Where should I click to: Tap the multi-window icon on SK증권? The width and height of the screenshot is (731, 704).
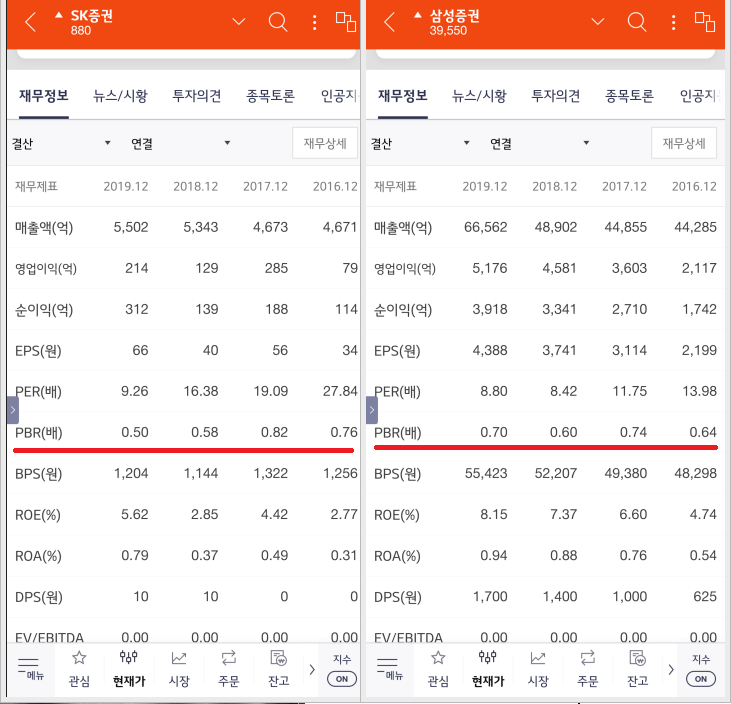pos(346,22)
